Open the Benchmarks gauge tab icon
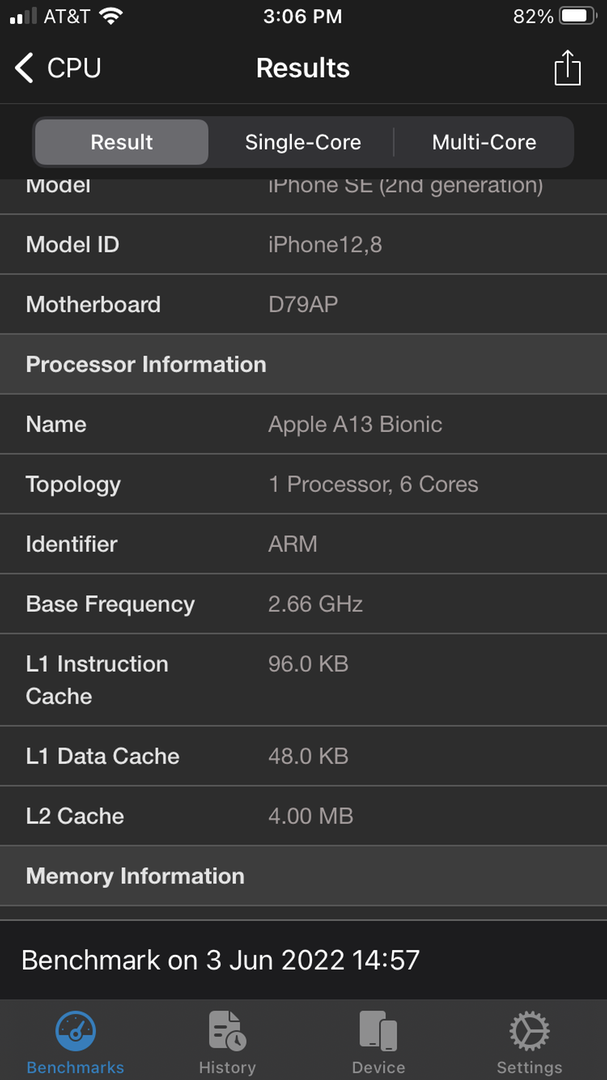Image resolution: width=607 pixels, height=1080 pixels. [75, 1030]
